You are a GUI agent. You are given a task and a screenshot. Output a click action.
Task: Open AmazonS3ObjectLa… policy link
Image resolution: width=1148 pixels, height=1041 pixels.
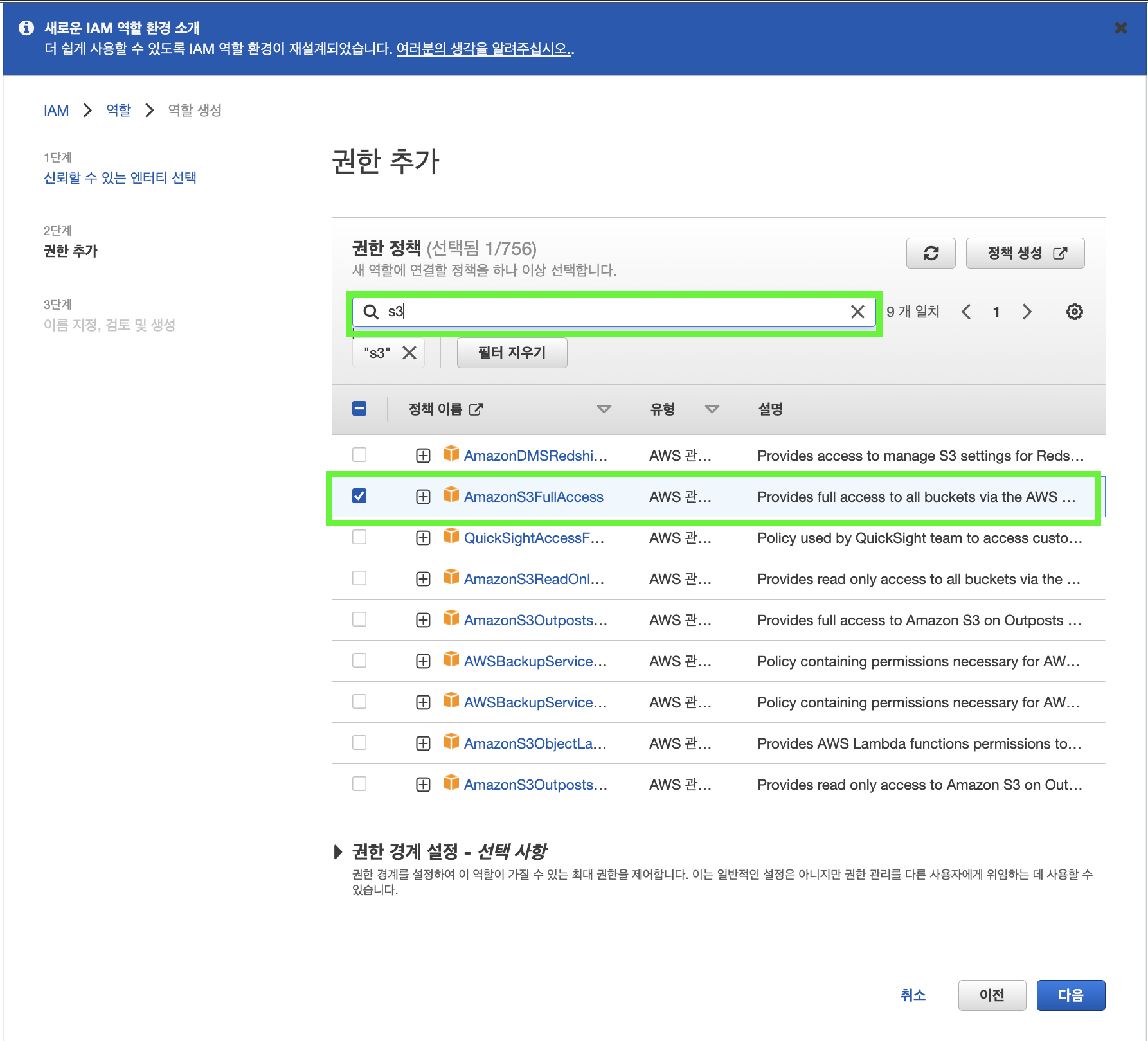pyautogui.click(x=535, y=743)
